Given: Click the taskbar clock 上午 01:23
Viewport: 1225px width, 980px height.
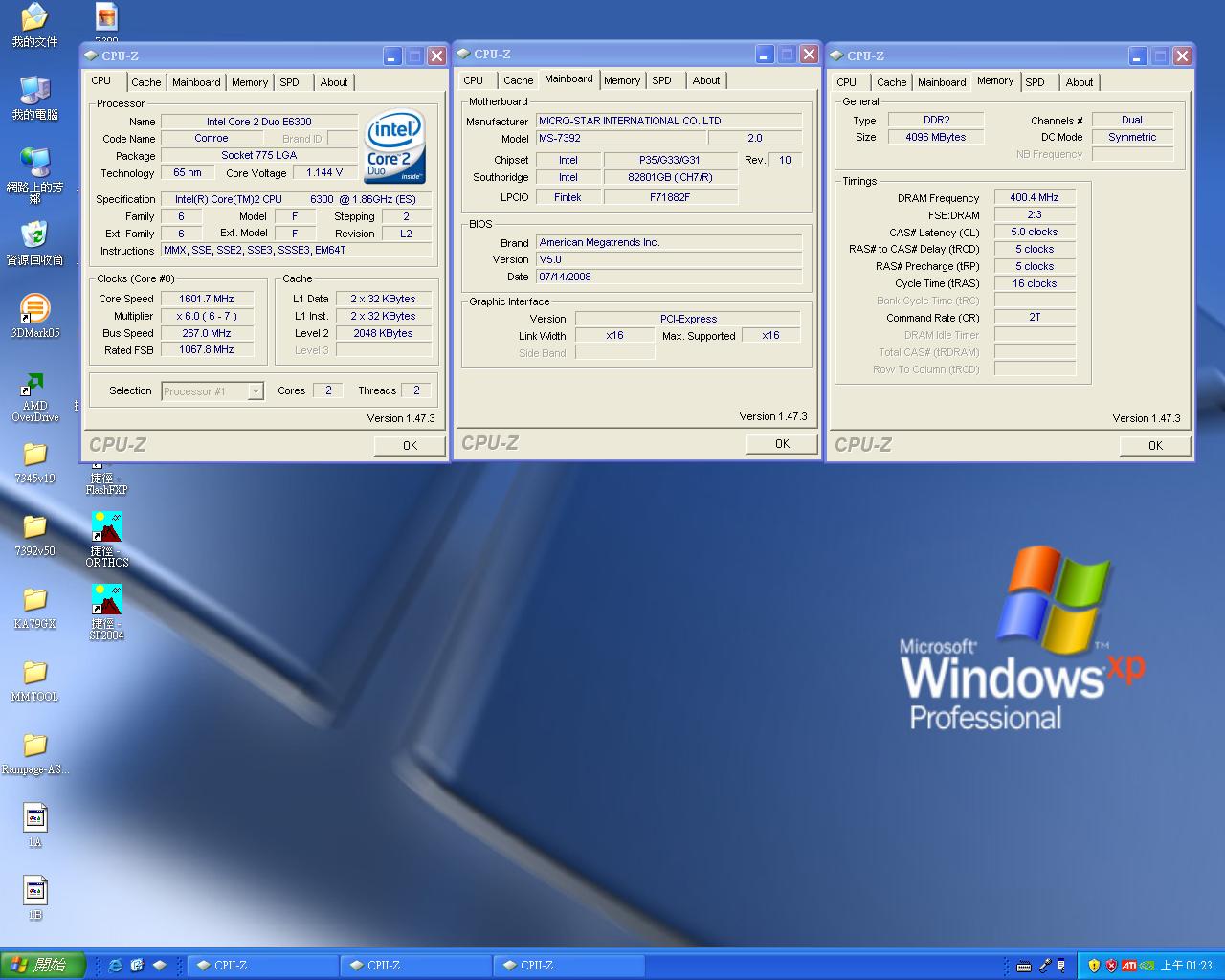Looking at the screenshot, I should point(1187,966).
